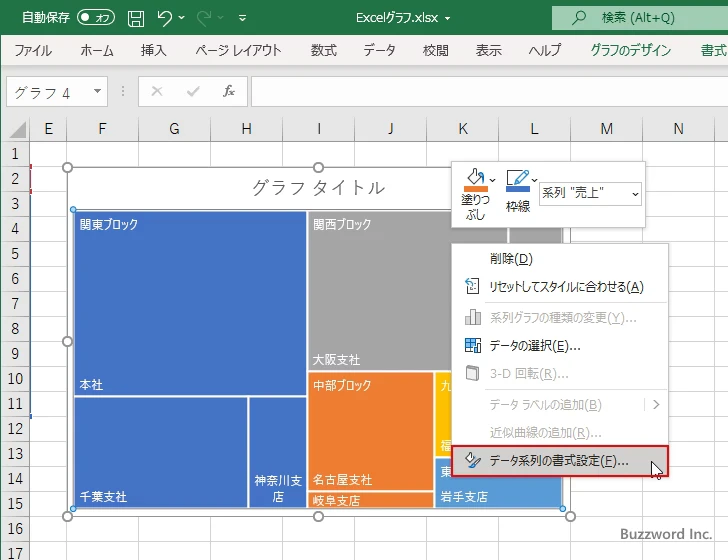Select row 16 header
728x560 pixels.
pos(15,528)
